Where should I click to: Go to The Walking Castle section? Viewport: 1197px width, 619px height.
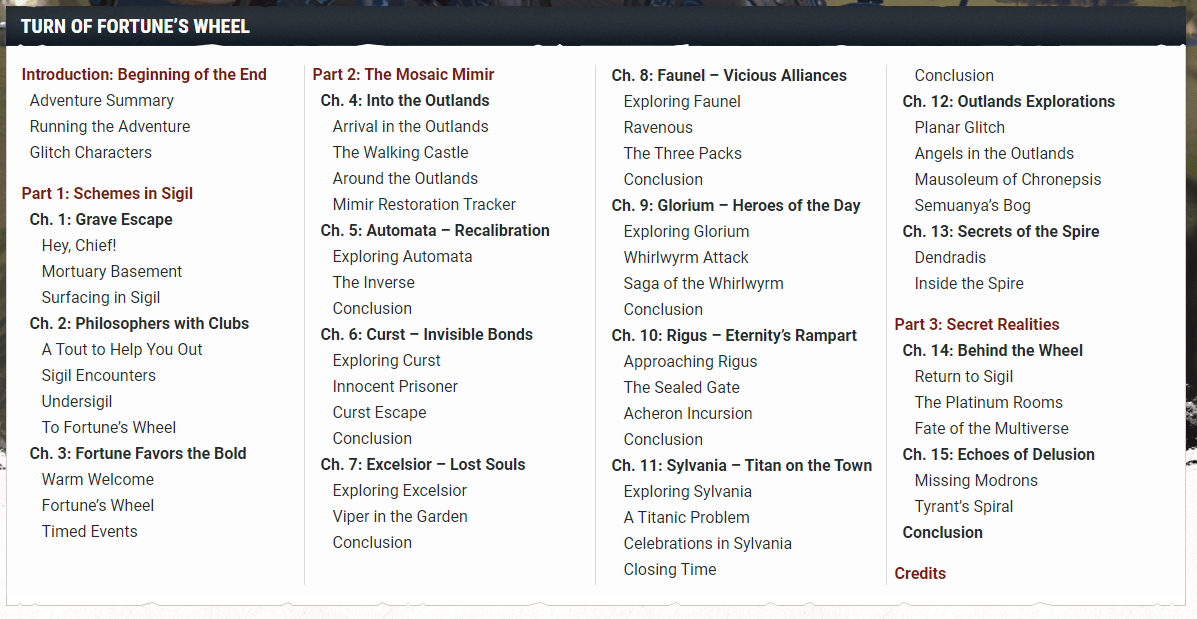(x=400, y=153)
